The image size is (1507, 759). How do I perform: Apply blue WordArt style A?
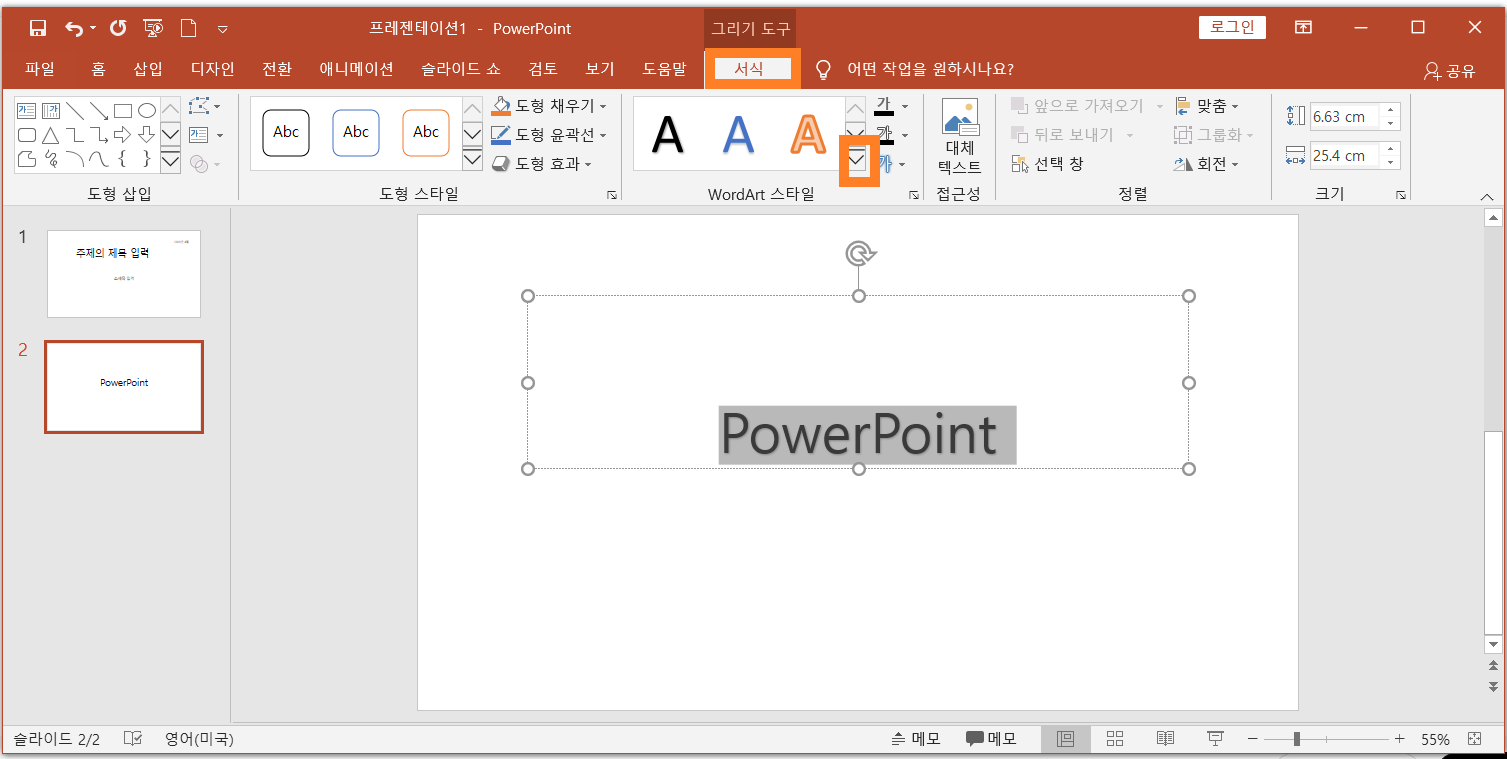(x=738, y=134)
